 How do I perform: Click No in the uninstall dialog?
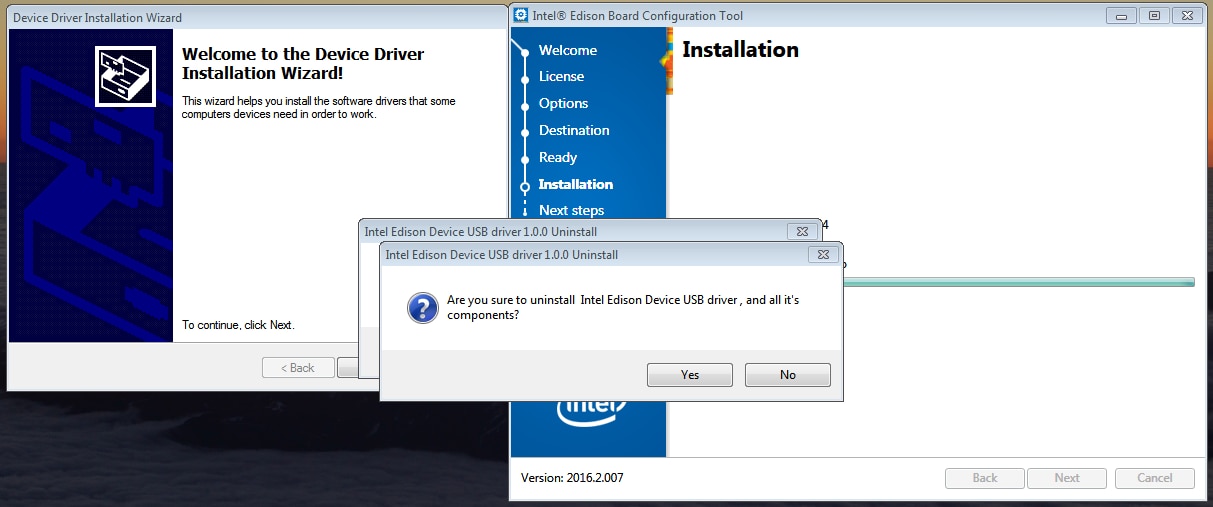(788, 375)
